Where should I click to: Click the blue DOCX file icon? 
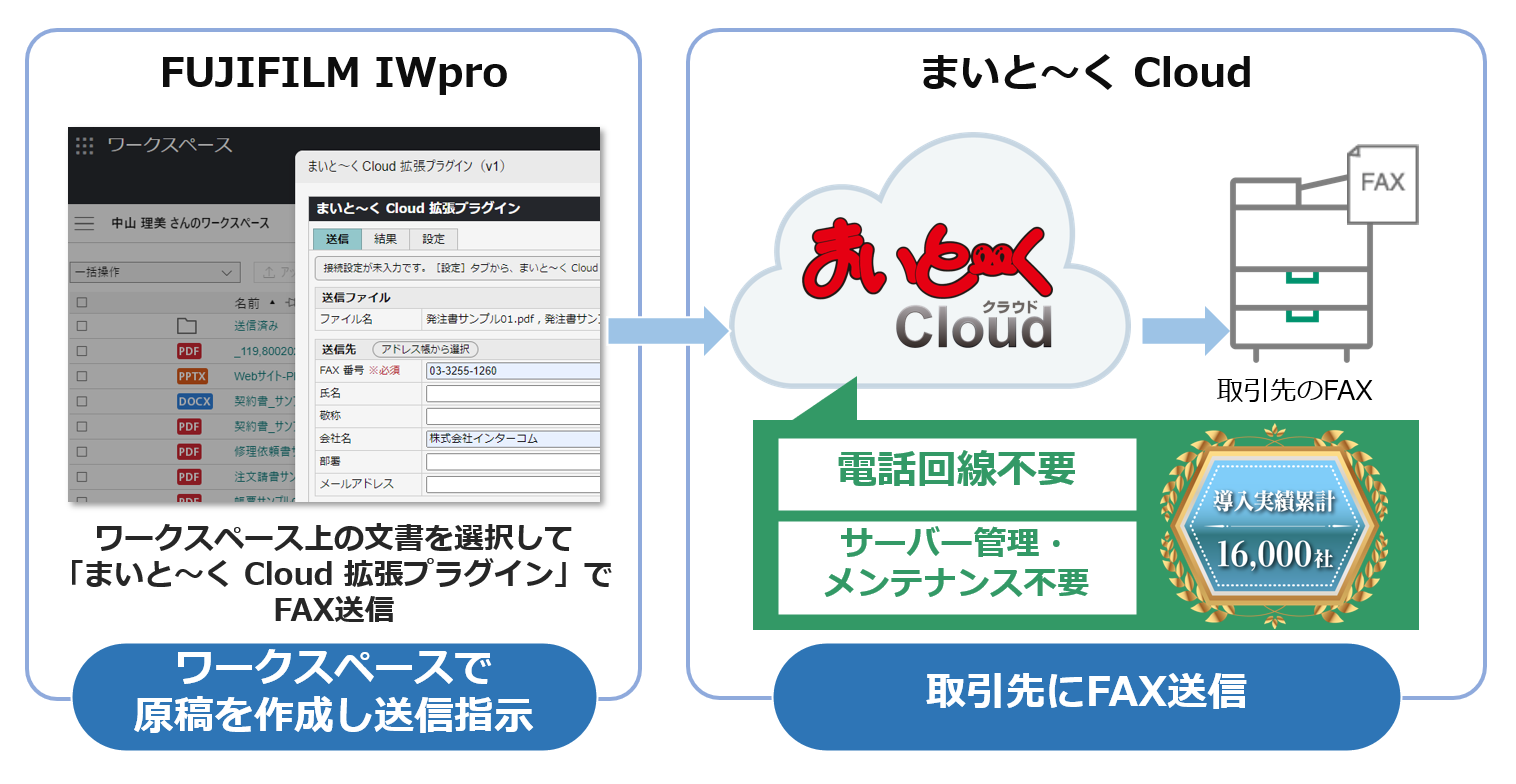(194, 401)
